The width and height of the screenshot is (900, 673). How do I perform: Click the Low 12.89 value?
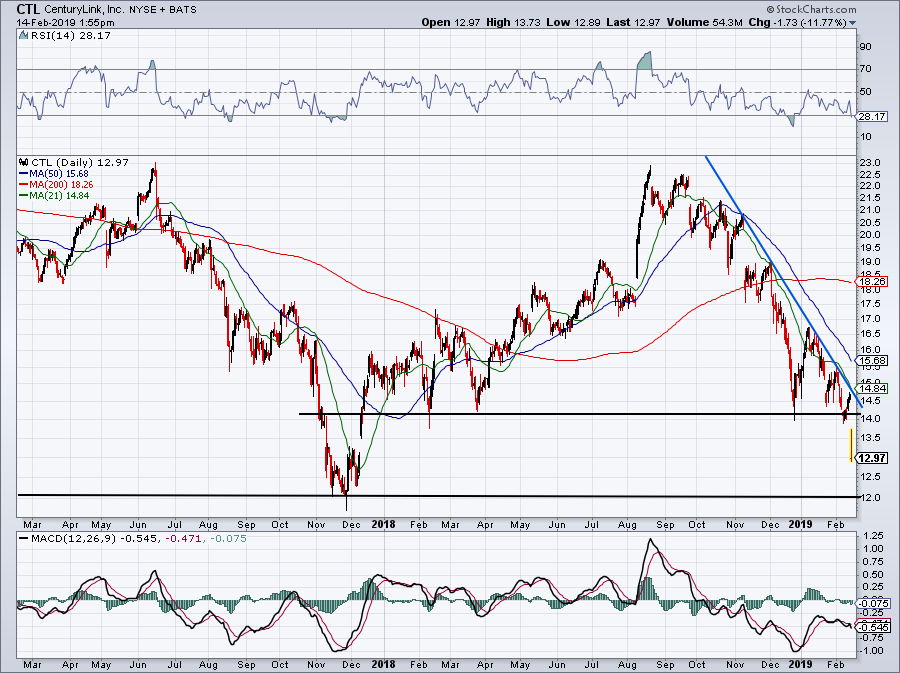point(572,22)
